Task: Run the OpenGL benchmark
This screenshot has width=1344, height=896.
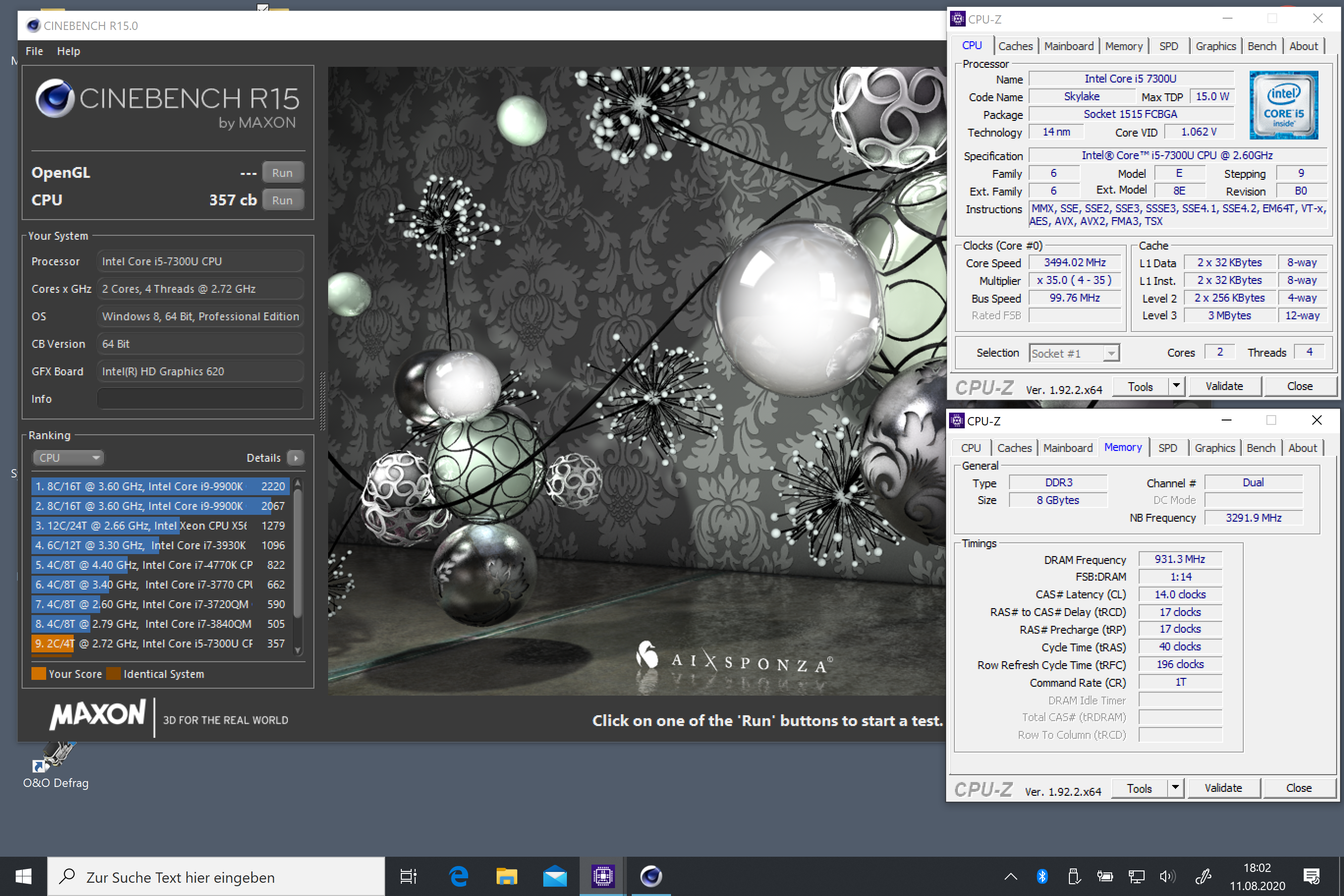Action: click(x=282, y=172)
